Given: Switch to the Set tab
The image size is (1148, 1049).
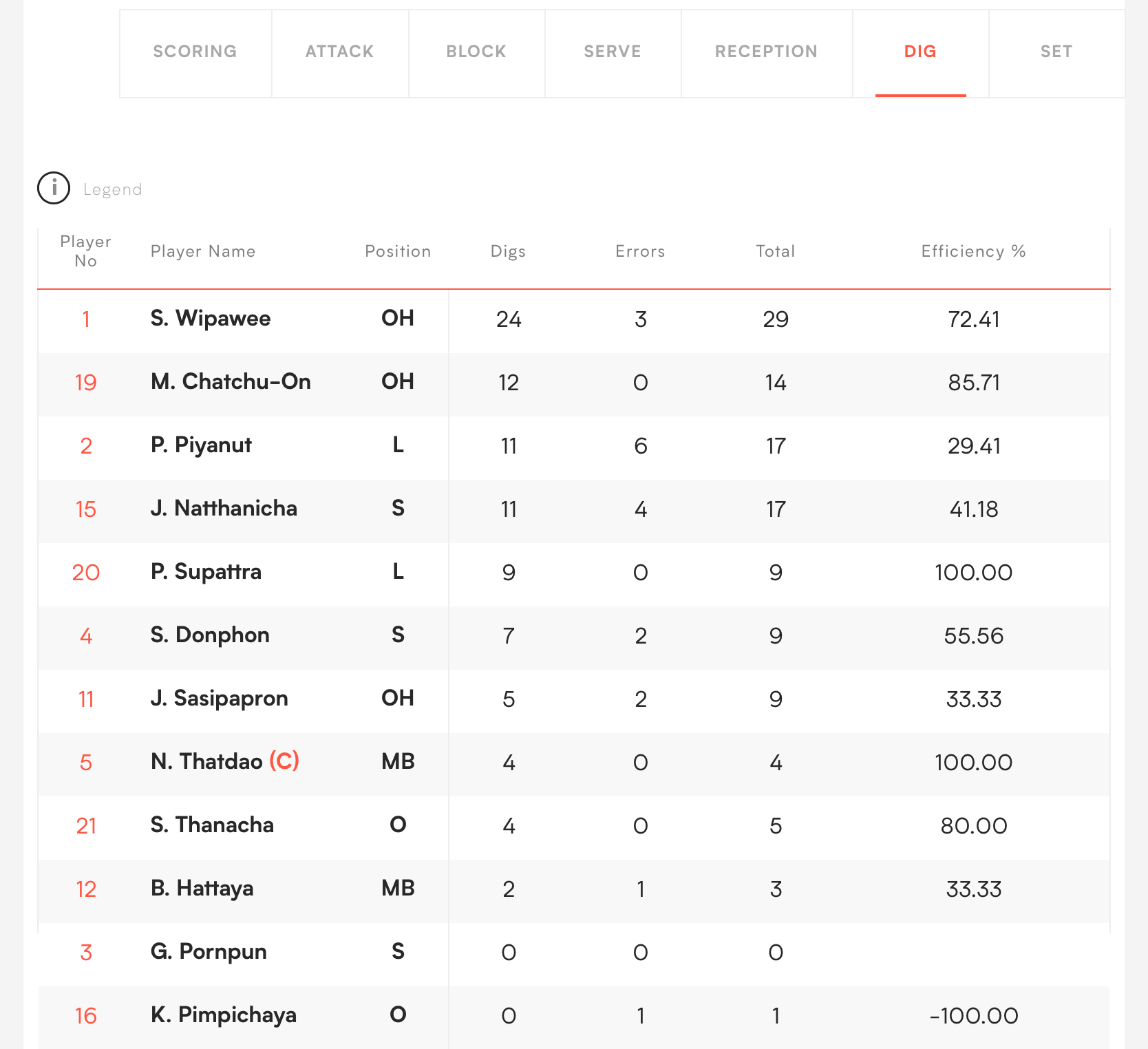Looking at the screenshot, I should (x=1056, y=52).
